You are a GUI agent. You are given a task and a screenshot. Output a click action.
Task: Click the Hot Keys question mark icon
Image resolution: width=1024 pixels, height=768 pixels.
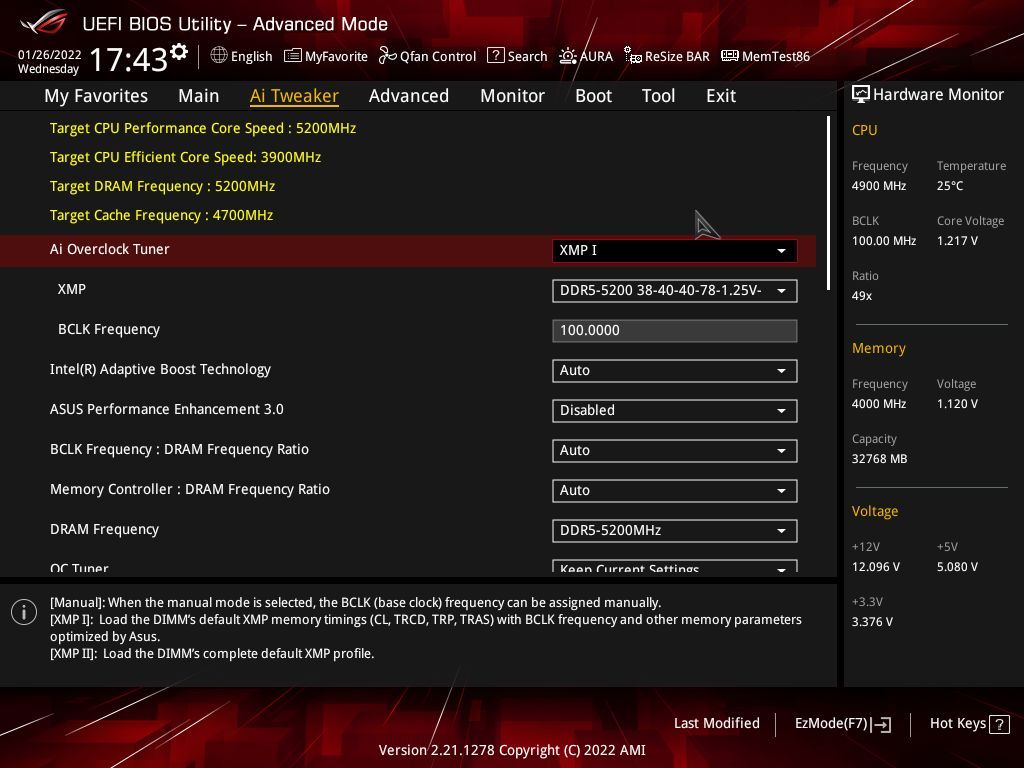[999, 724]
